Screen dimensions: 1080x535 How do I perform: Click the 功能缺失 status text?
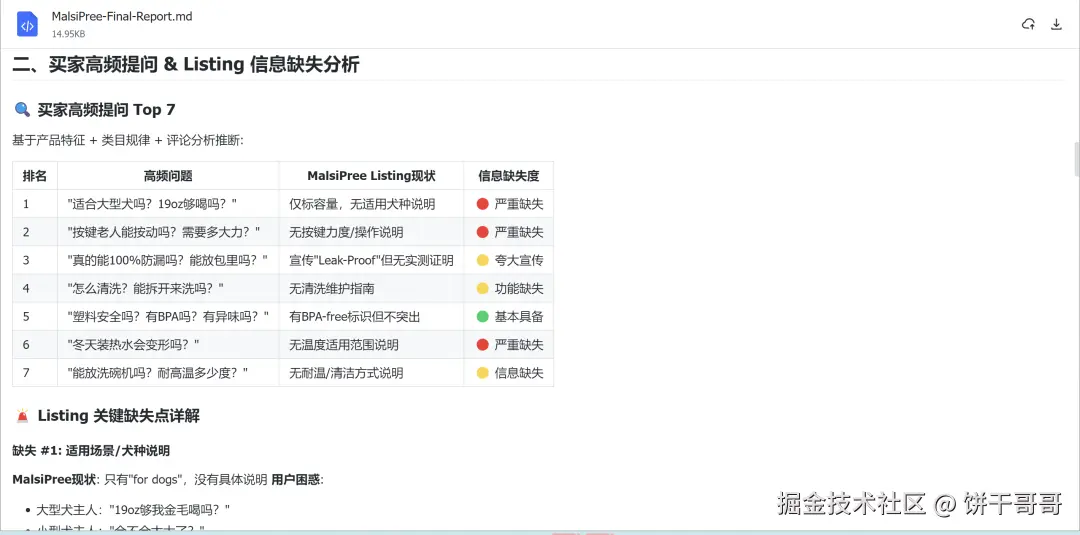pyautogui.click(x=519, y=289)
